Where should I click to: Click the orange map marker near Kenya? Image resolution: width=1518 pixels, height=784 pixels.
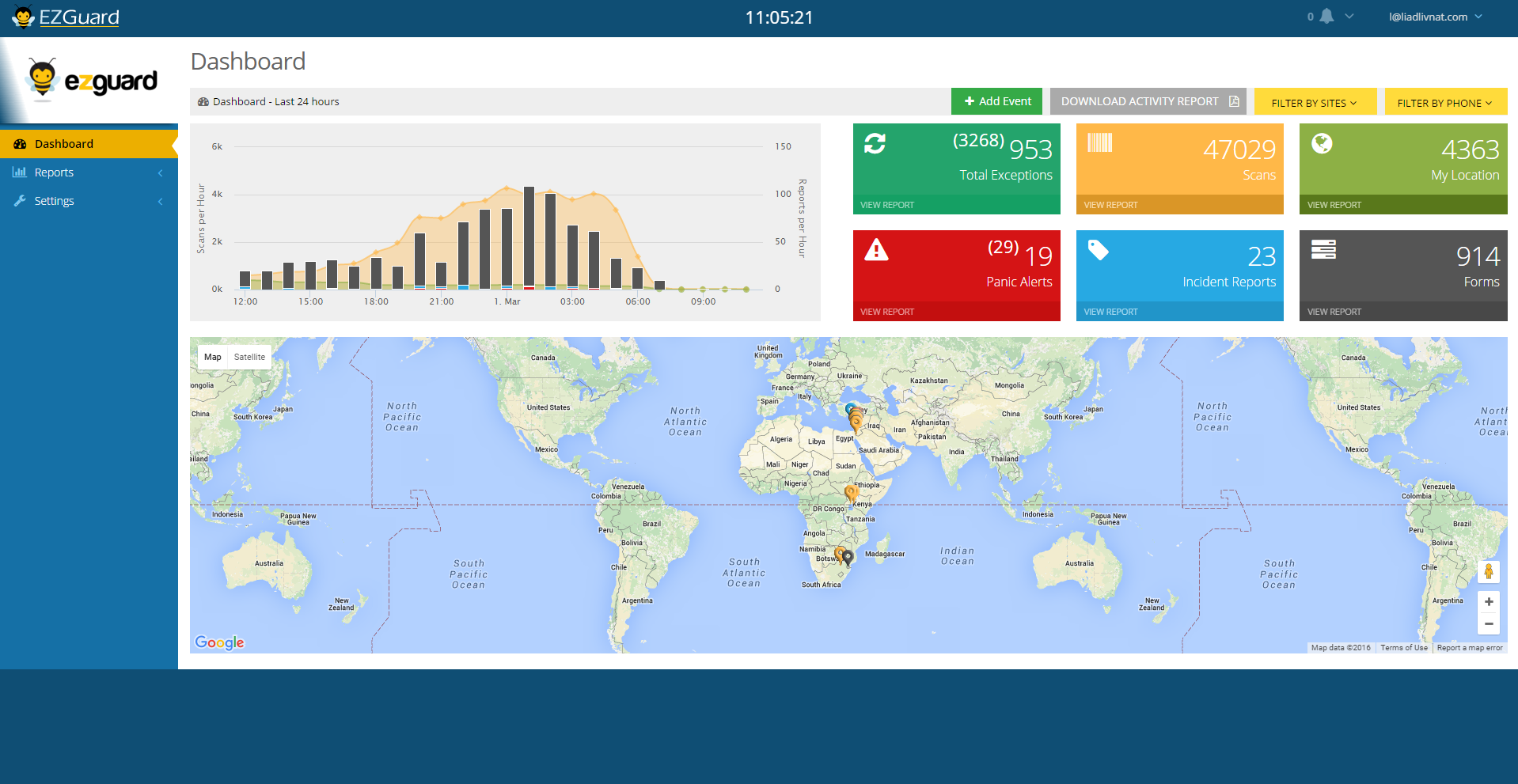[x=851, y=493]
